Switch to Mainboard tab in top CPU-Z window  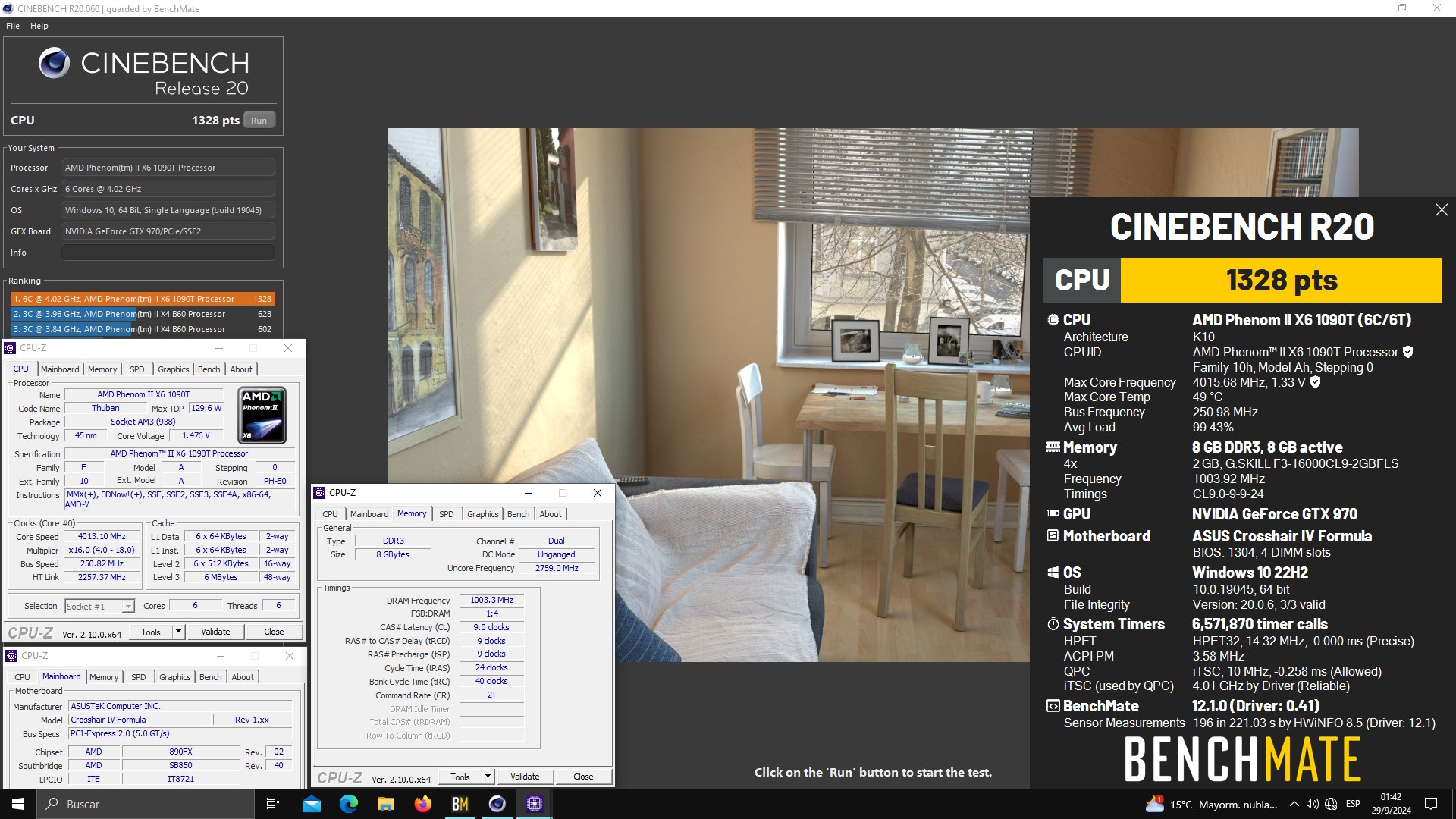pos(60,369)
